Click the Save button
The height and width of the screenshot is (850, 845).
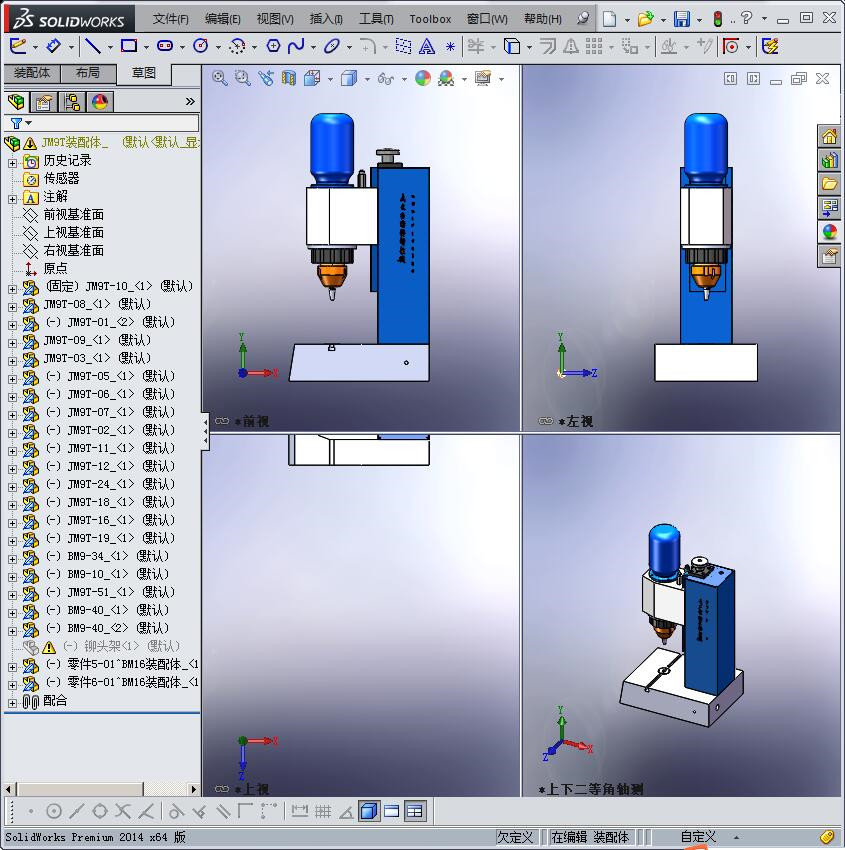click(681, 19)
